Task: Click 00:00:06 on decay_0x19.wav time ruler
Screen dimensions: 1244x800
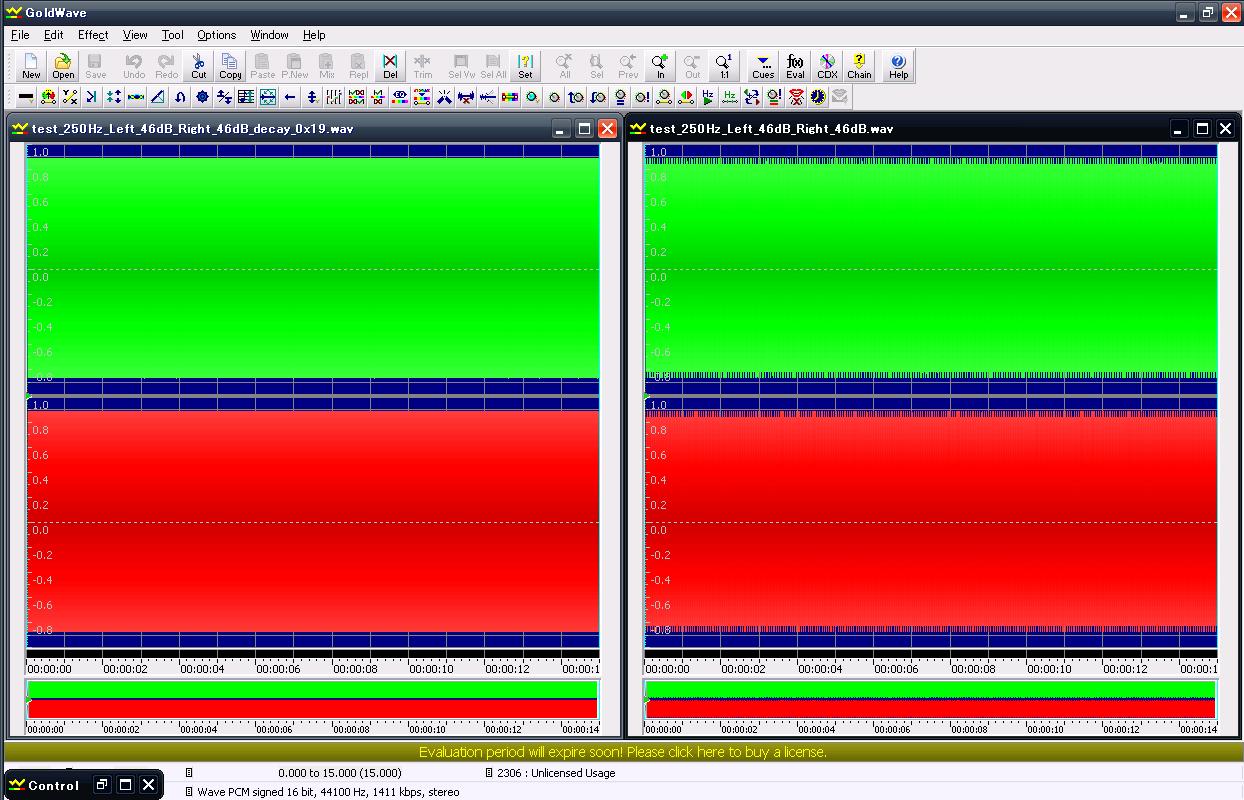Action: tap(278, 669)
